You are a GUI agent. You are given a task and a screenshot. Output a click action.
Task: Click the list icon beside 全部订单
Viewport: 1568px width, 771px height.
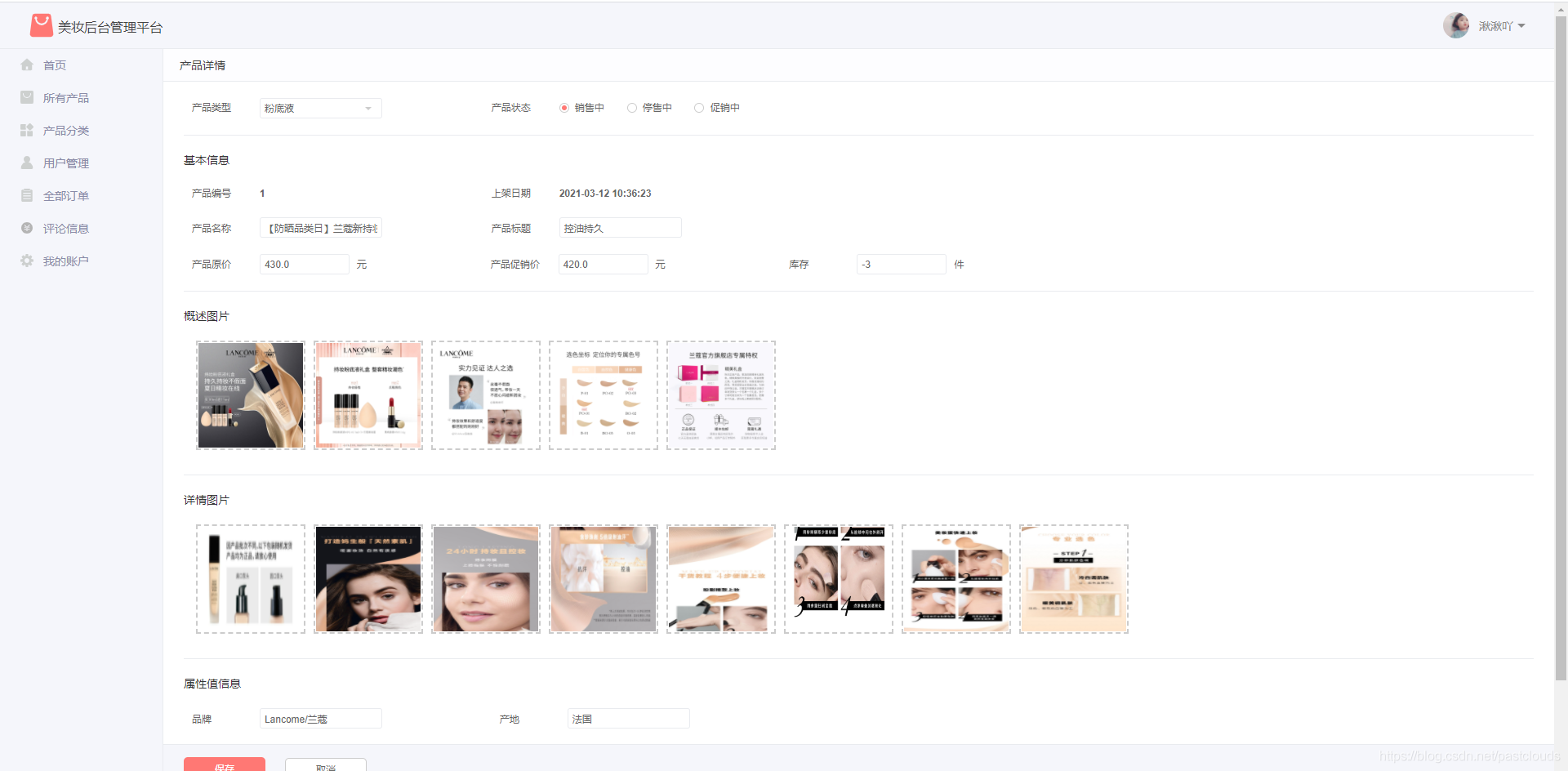pos(27,195)
